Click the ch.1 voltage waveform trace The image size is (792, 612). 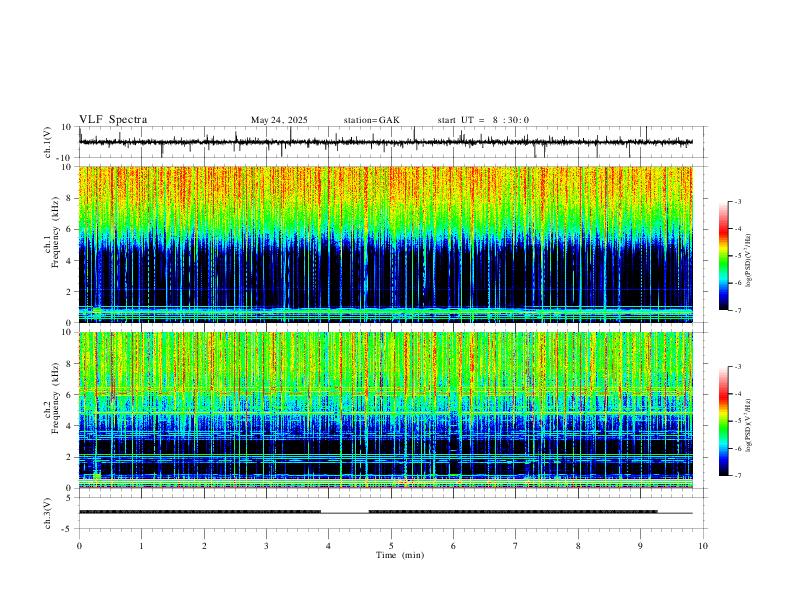(x=386, y=142)
